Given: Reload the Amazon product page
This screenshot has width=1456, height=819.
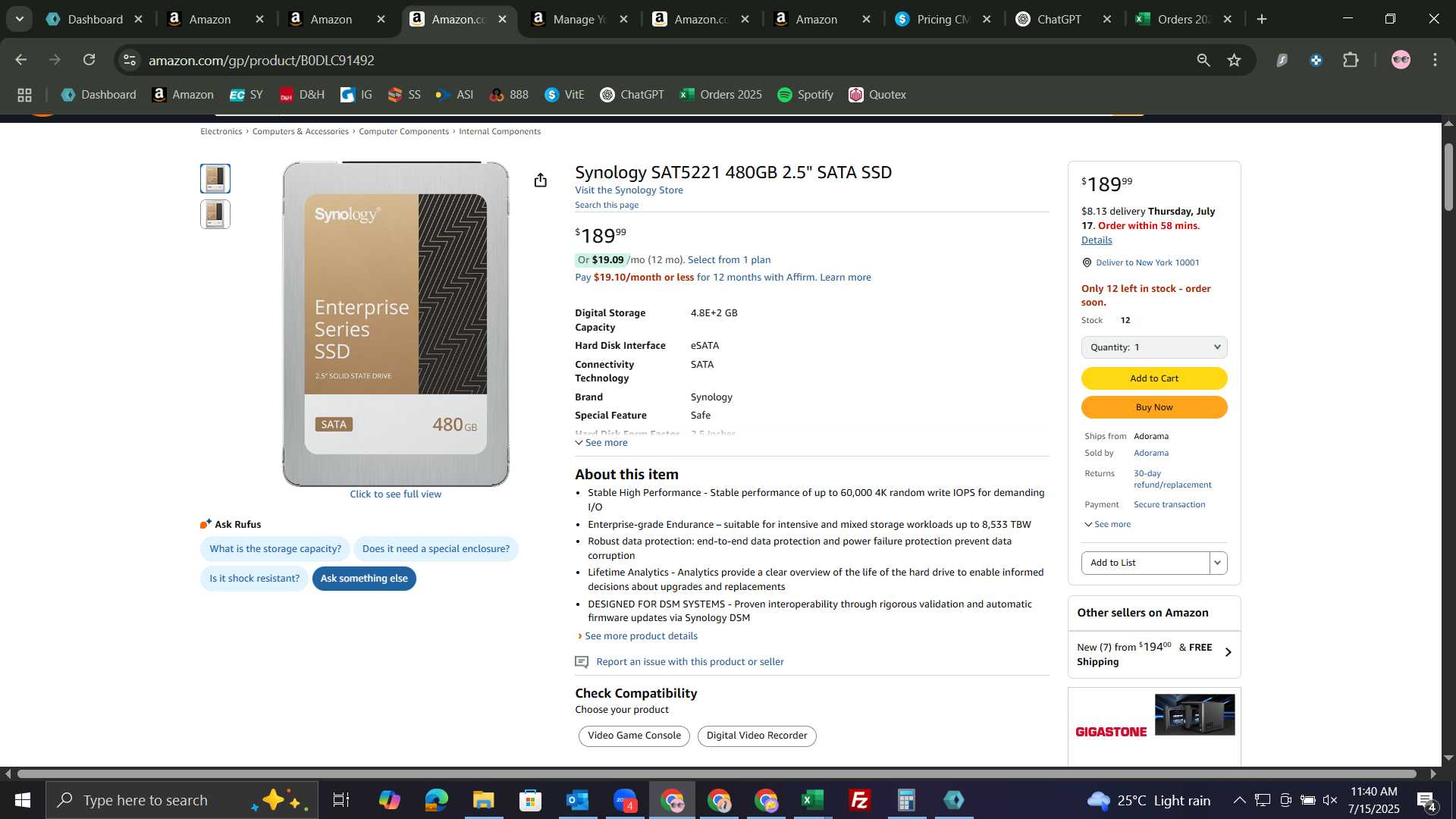Looking at the screenshot, I should (x=89, y=60).
